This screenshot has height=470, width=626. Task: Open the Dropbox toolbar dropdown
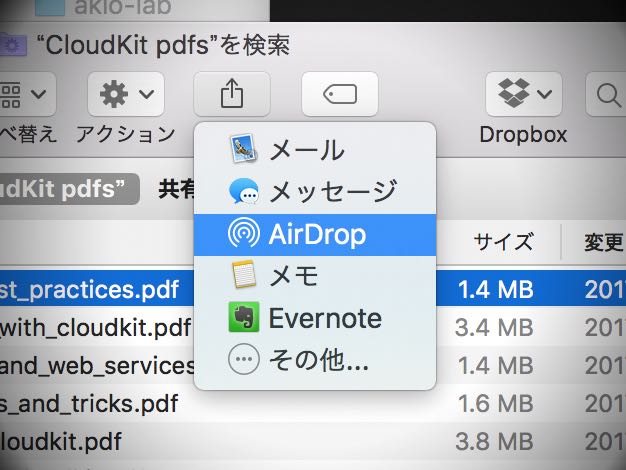tap(524, 94)
